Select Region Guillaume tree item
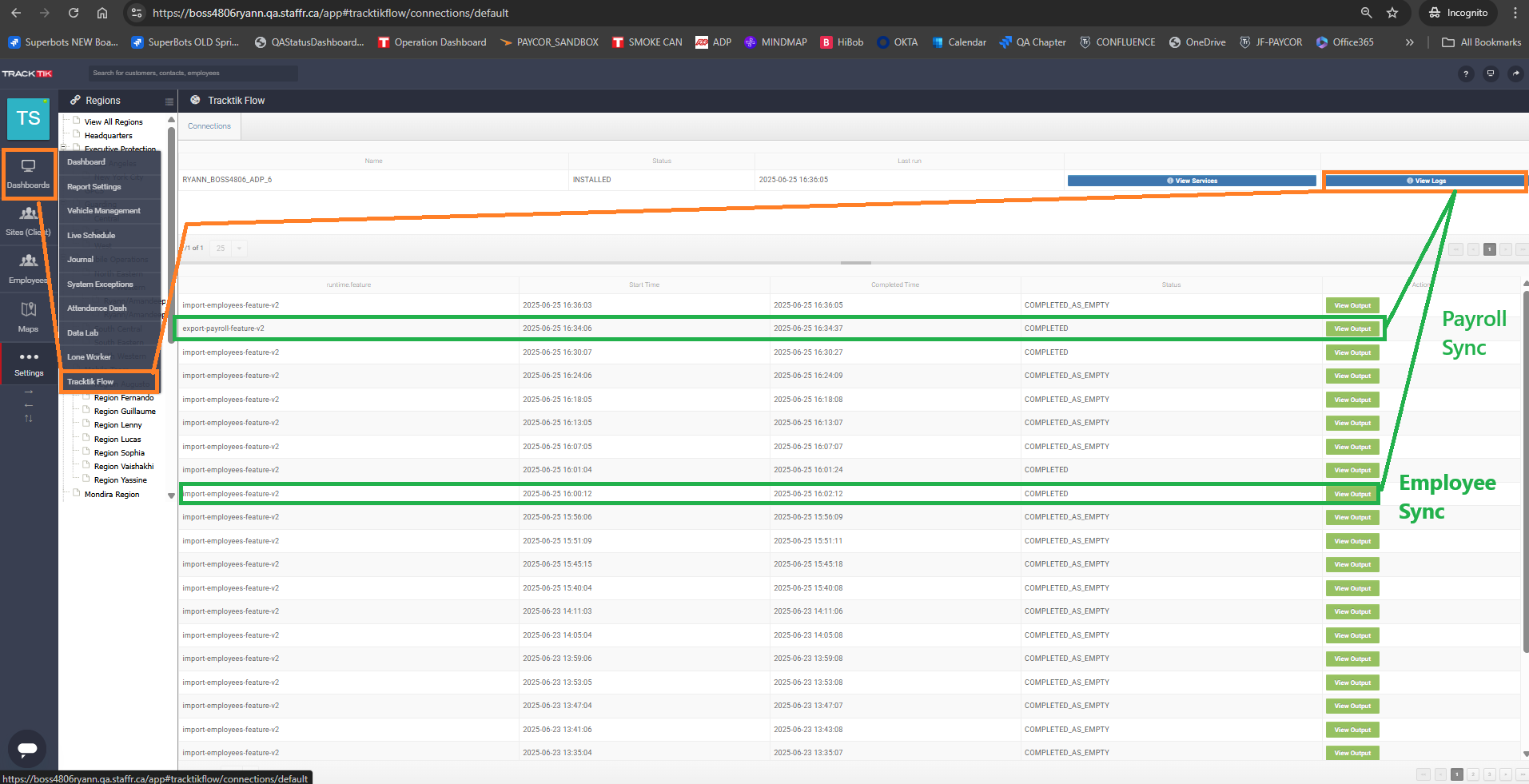 (x=125, y=412)
